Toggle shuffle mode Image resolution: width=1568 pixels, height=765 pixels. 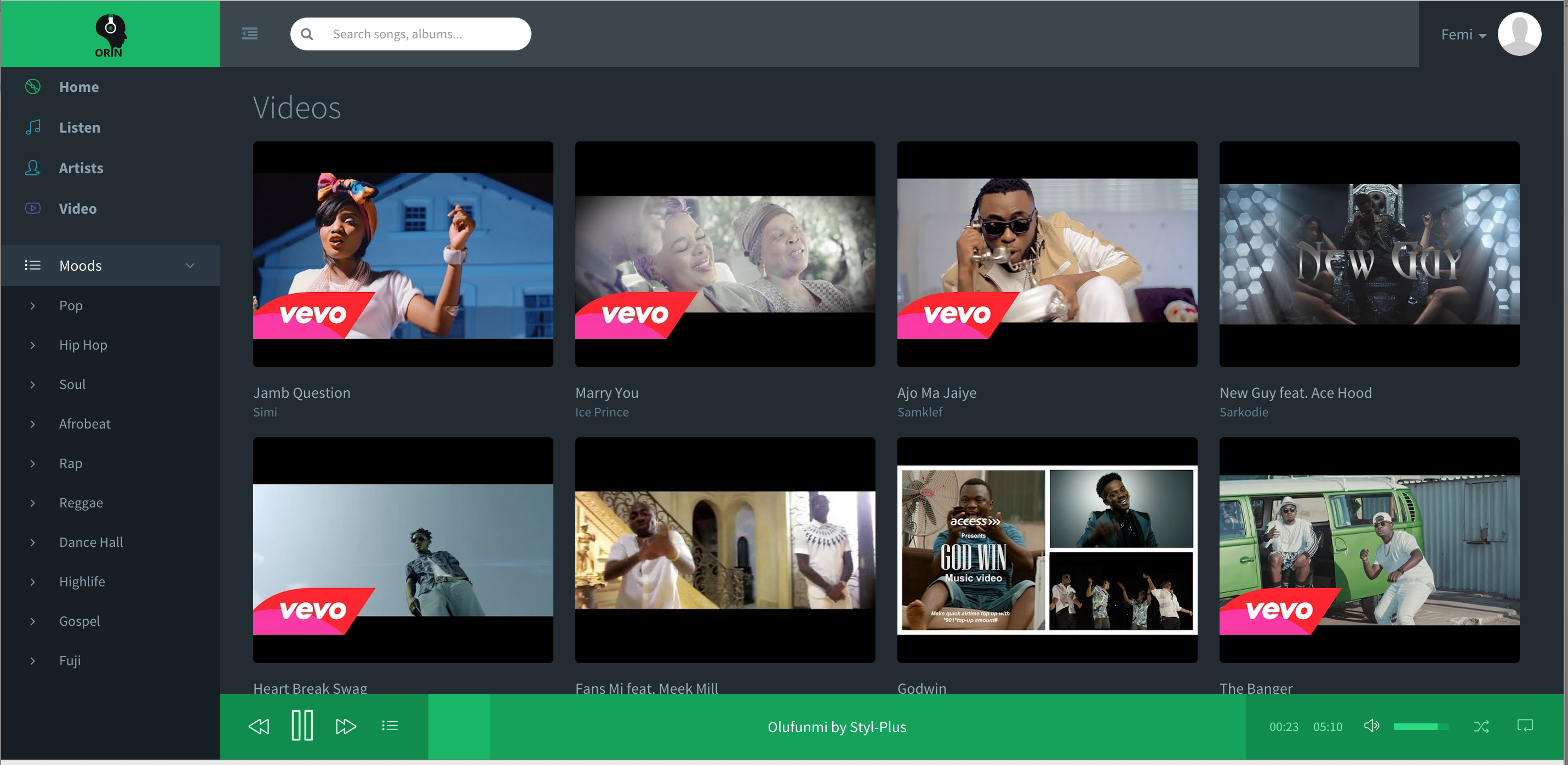click(x=1481, y=726)
